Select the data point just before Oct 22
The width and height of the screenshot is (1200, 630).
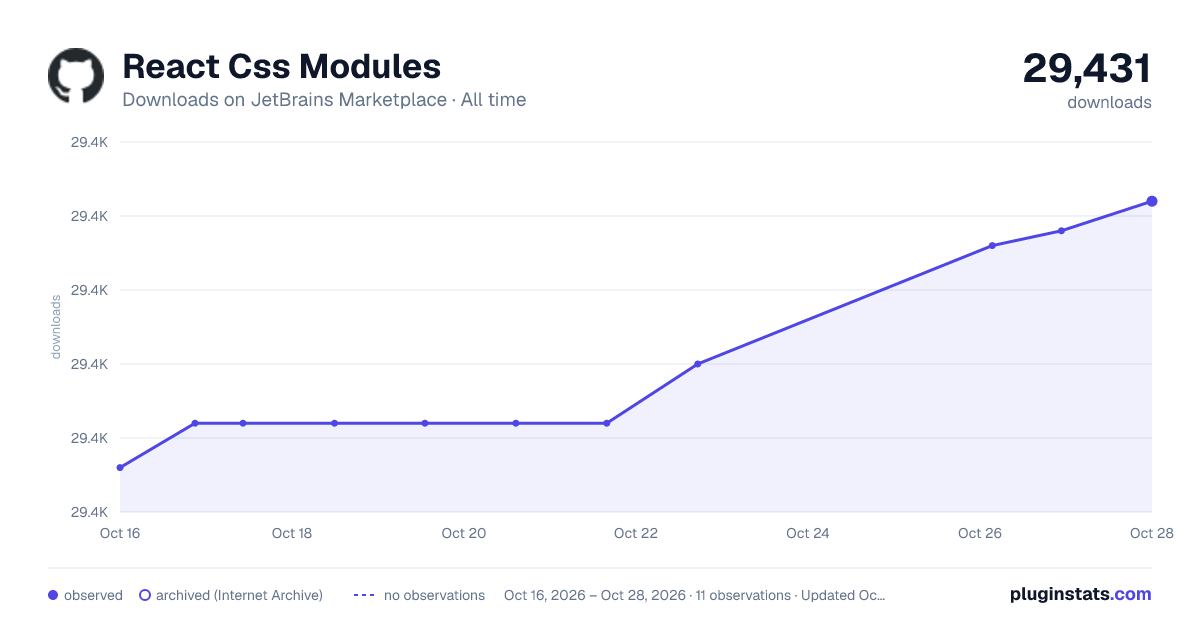click(x=606, y=423)
